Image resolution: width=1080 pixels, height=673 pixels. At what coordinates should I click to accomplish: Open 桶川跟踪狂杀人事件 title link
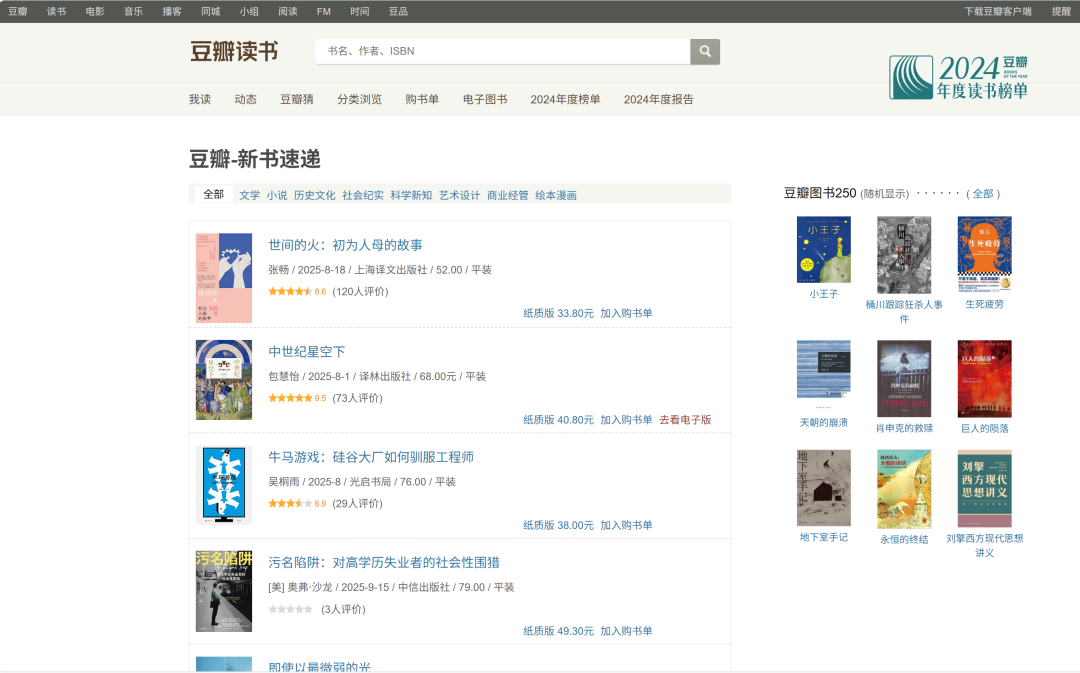[904, 311]
